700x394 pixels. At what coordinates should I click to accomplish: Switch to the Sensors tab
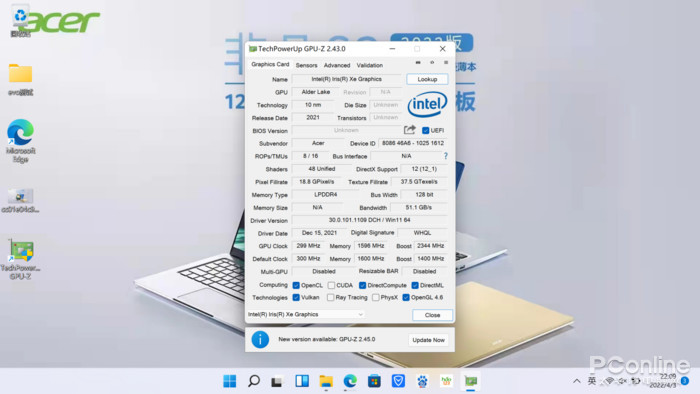[x=306, y=65]
